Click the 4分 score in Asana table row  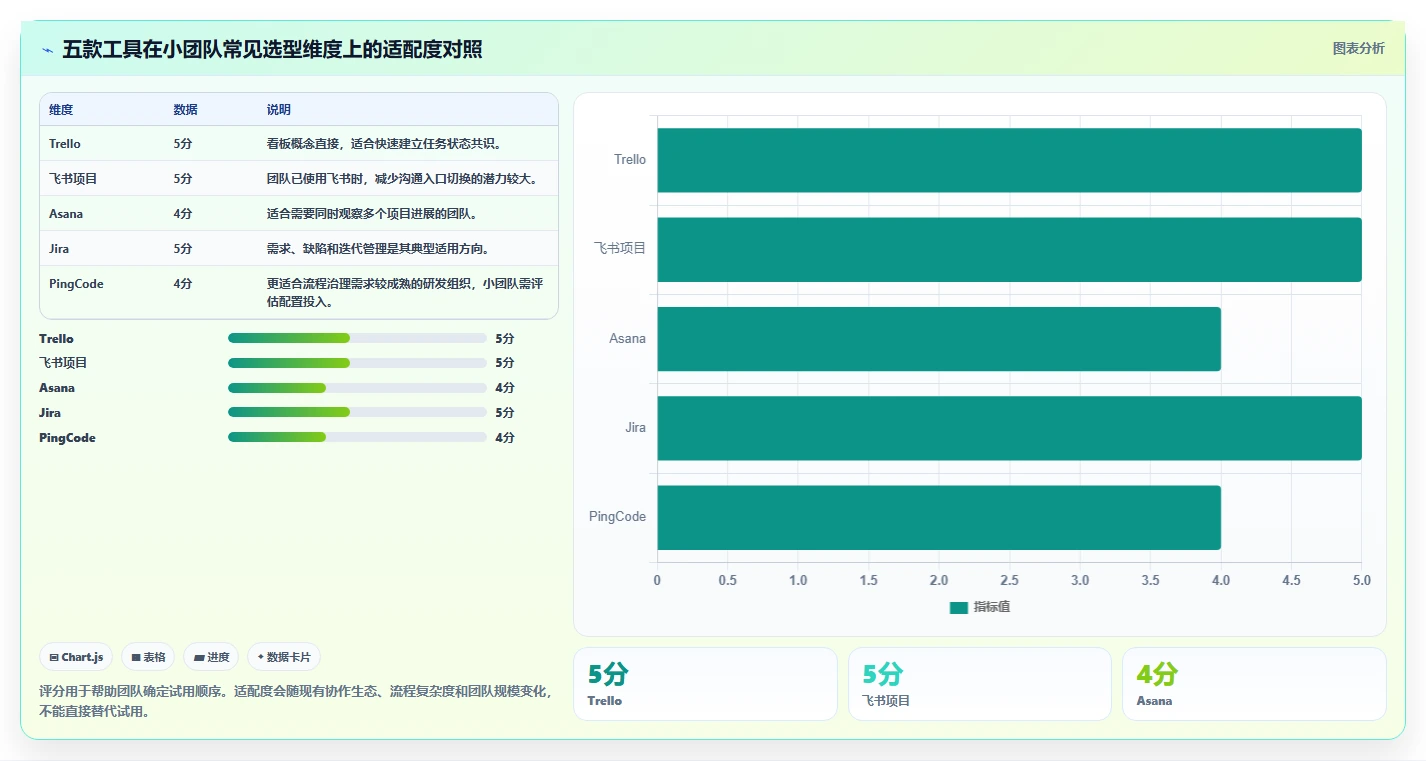click(183, 214)
